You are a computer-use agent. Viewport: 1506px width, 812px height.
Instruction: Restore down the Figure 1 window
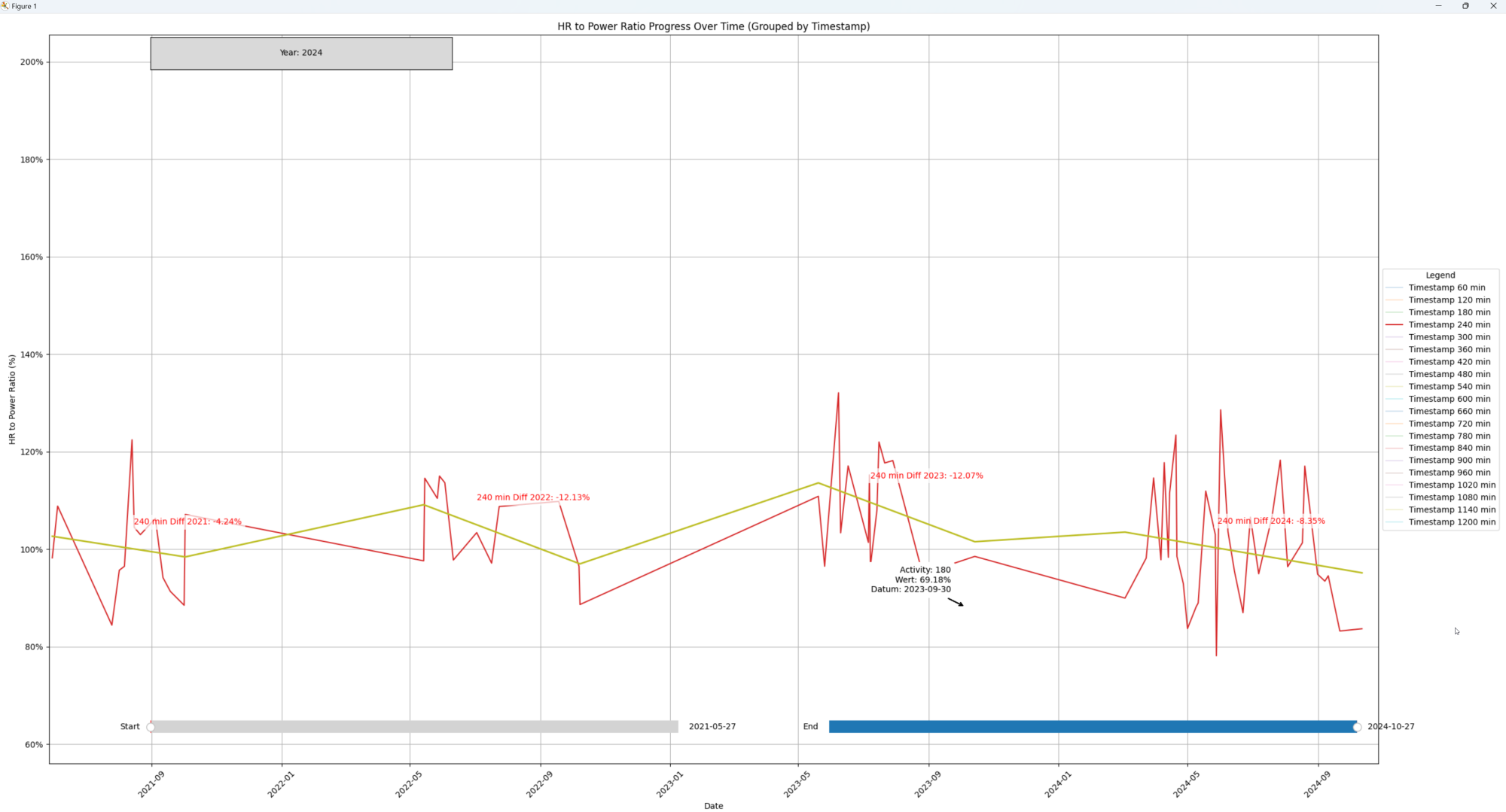(x=1465, y=6)
